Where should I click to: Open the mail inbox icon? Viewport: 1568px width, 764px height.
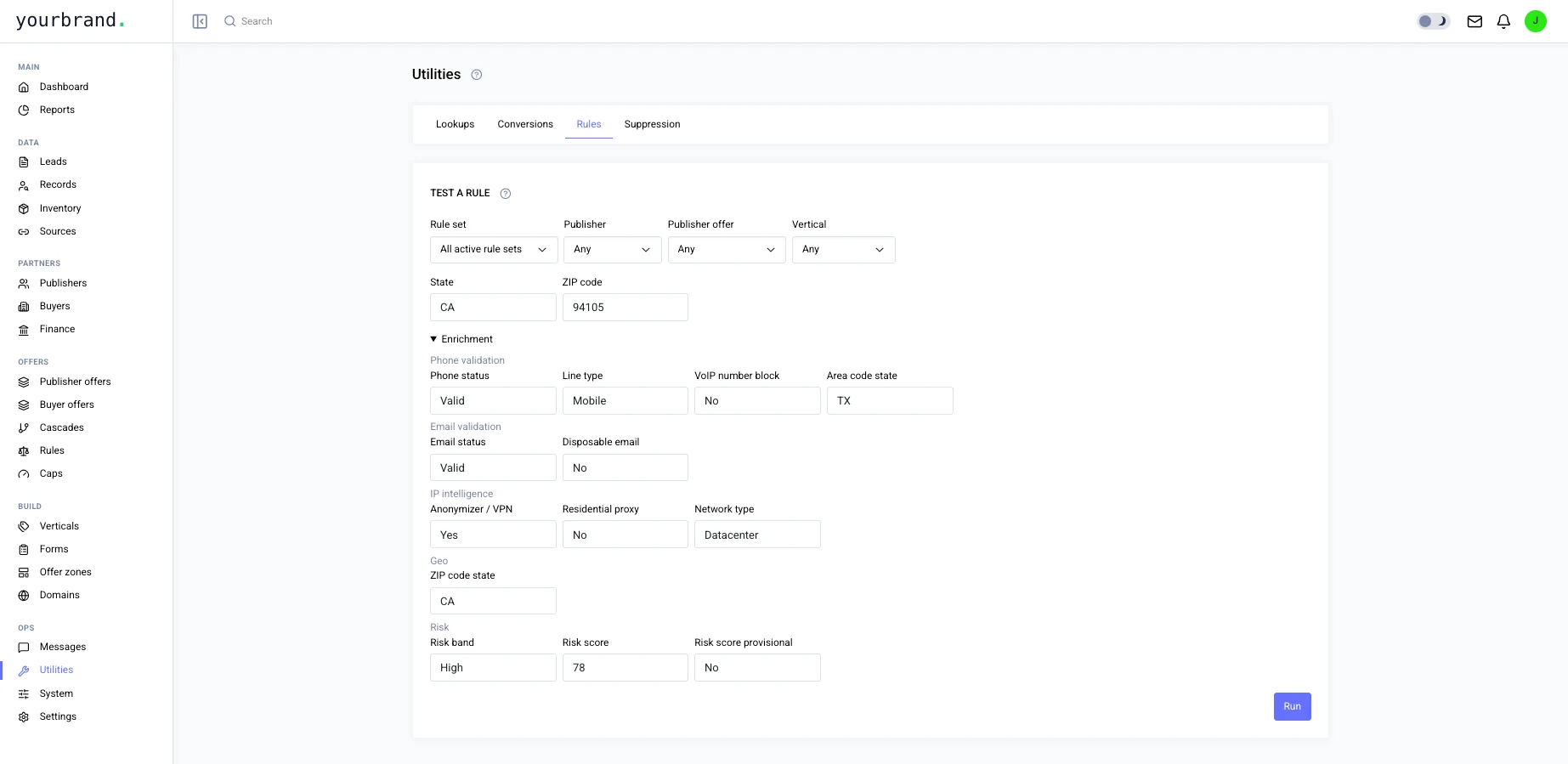pyautogui.click(x=1475, y=21)
